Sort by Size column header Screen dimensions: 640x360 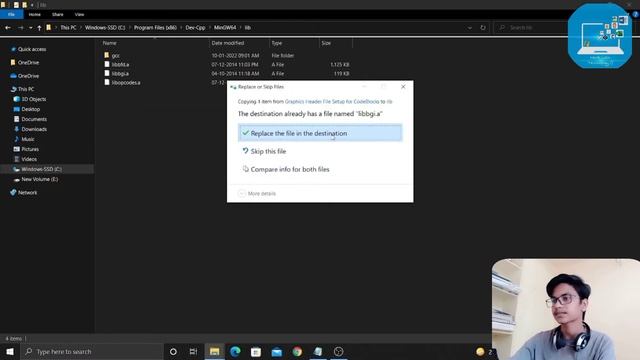coord(326,43)
